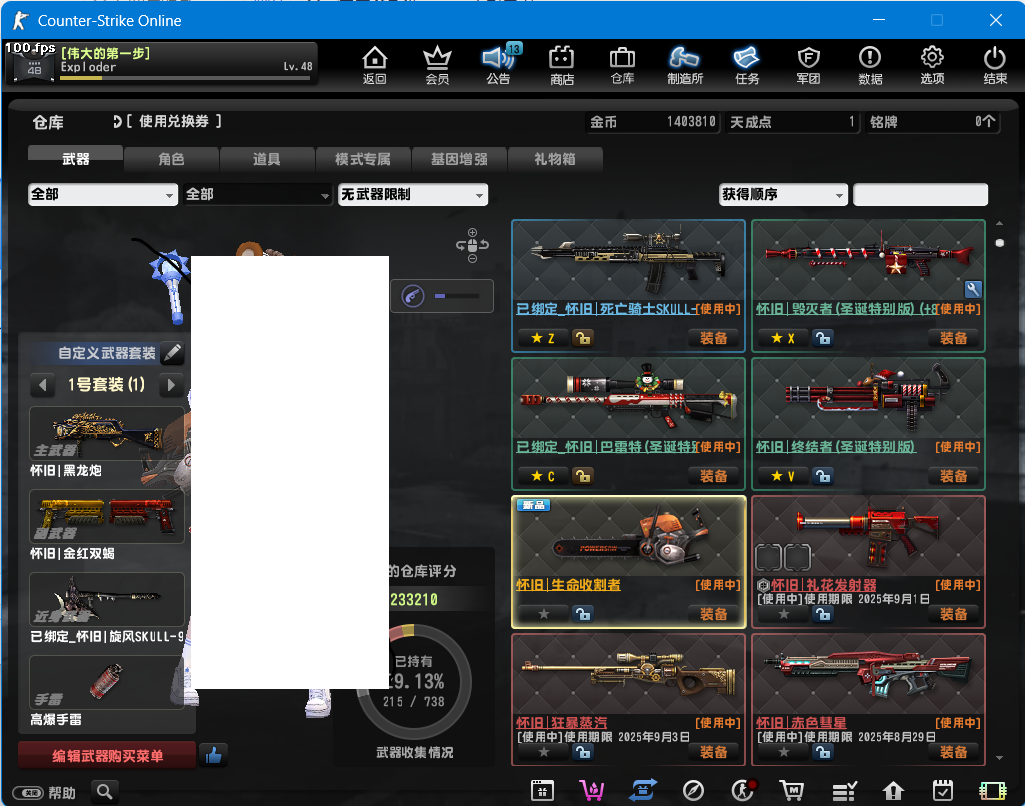This screenshot has width=1025, height=806.
Task: Equip the 生命收割者 weapon via 装备
Action: point(713,614)
